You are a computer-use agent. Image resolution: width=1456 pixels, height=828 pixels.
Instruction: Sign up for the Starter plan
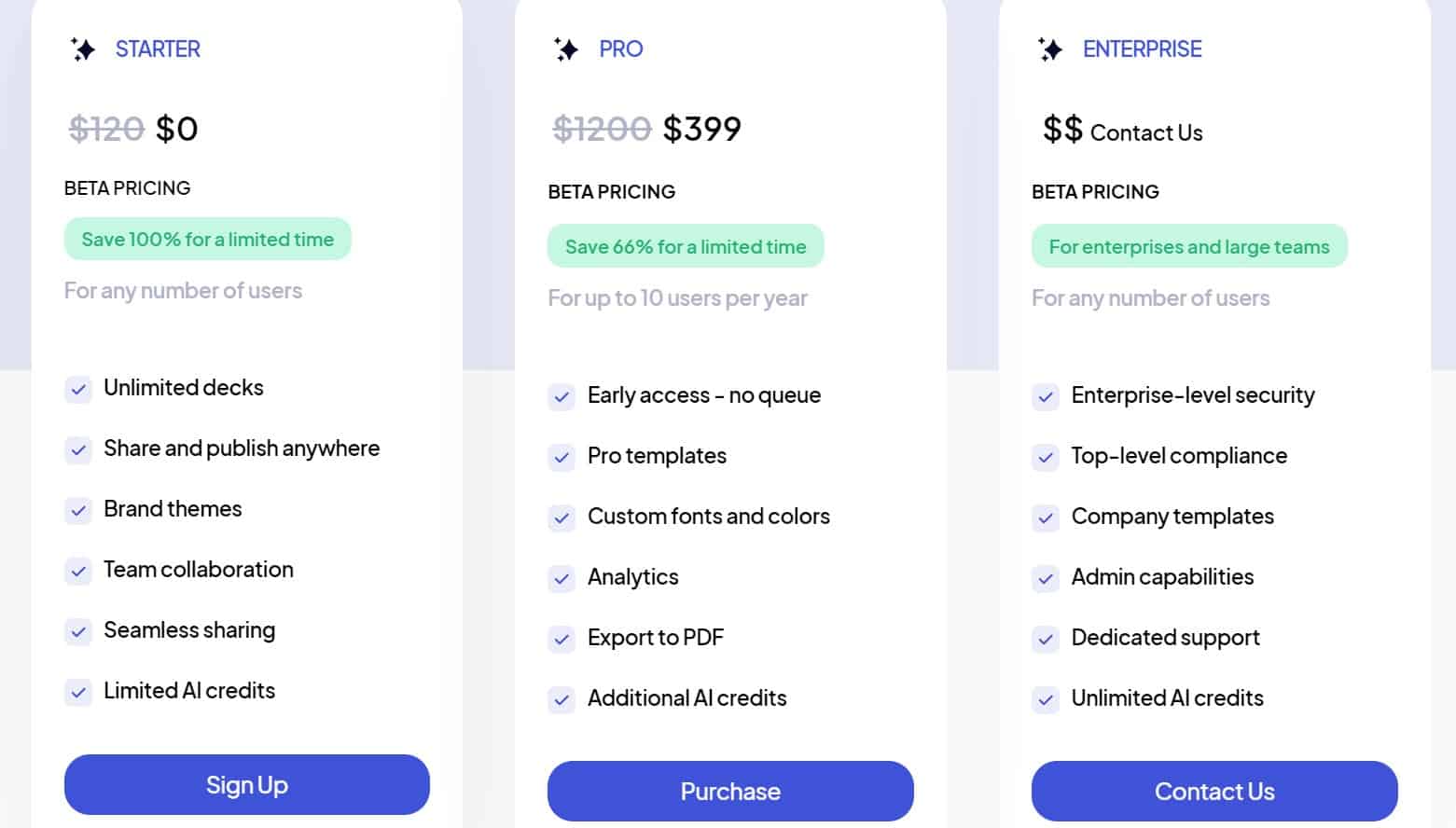pos(247,784)
